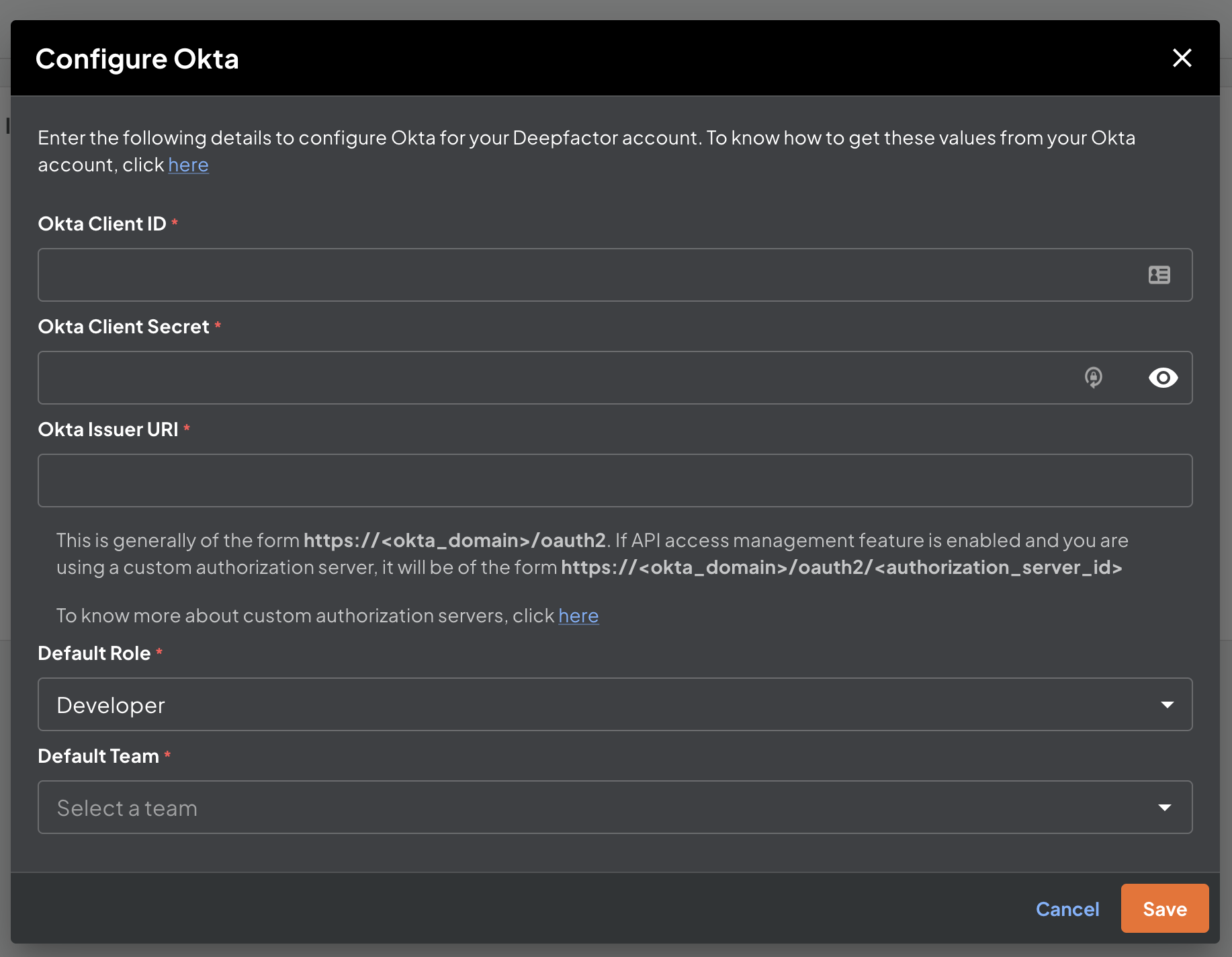
Task: Open the Select a team dropdown
Action: (615, 807)
